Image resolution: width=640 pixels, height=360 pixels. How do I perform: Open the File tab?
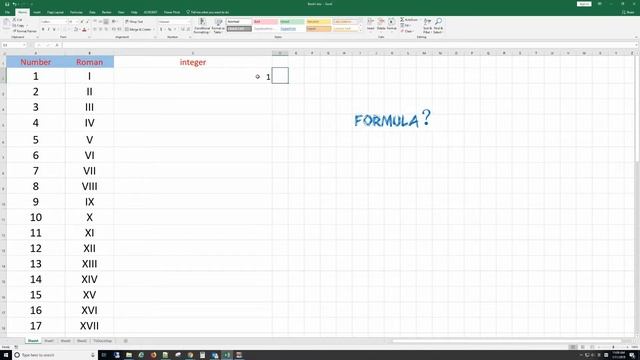point(7,12)
